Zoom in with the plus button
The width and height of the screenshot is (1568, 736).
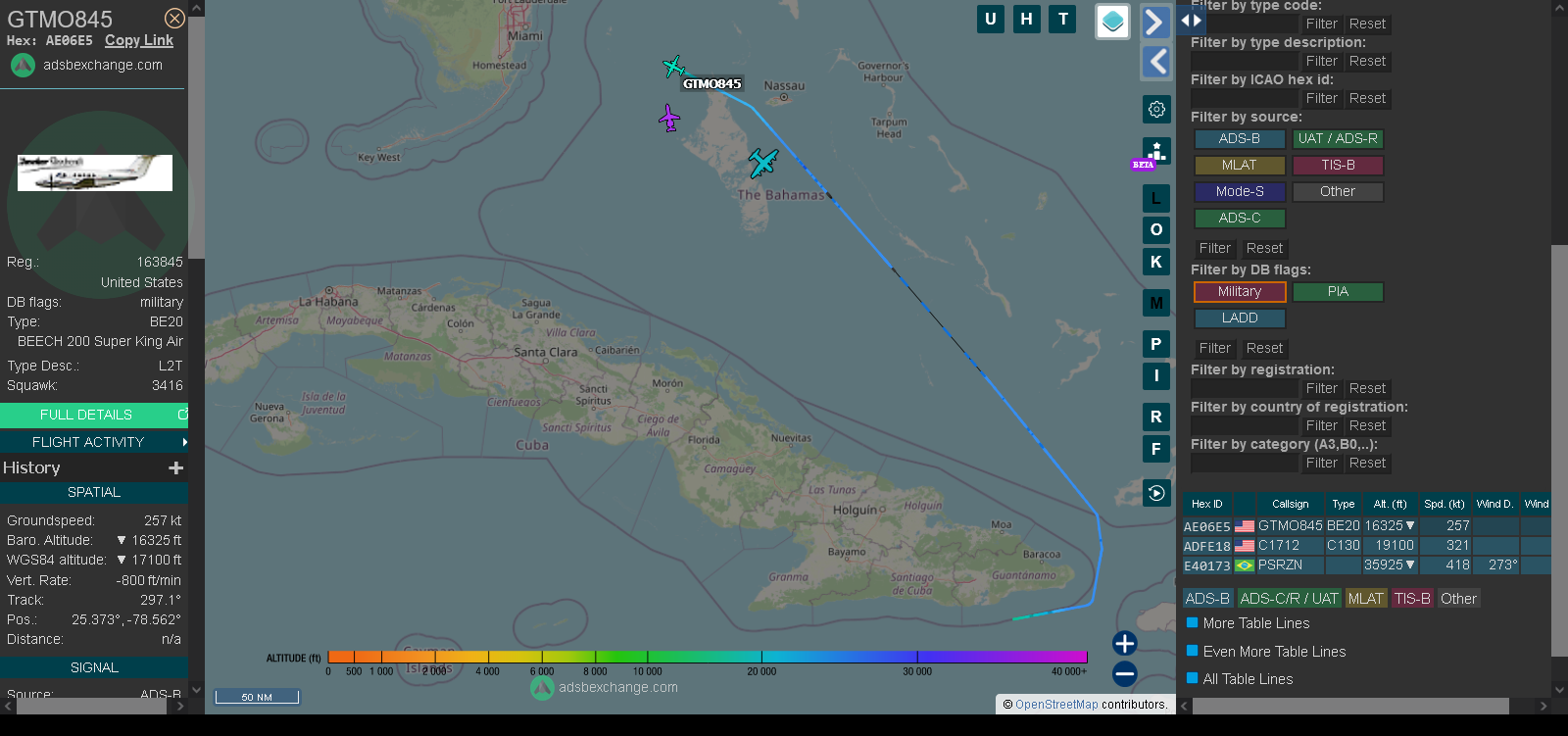(1125, 643)
